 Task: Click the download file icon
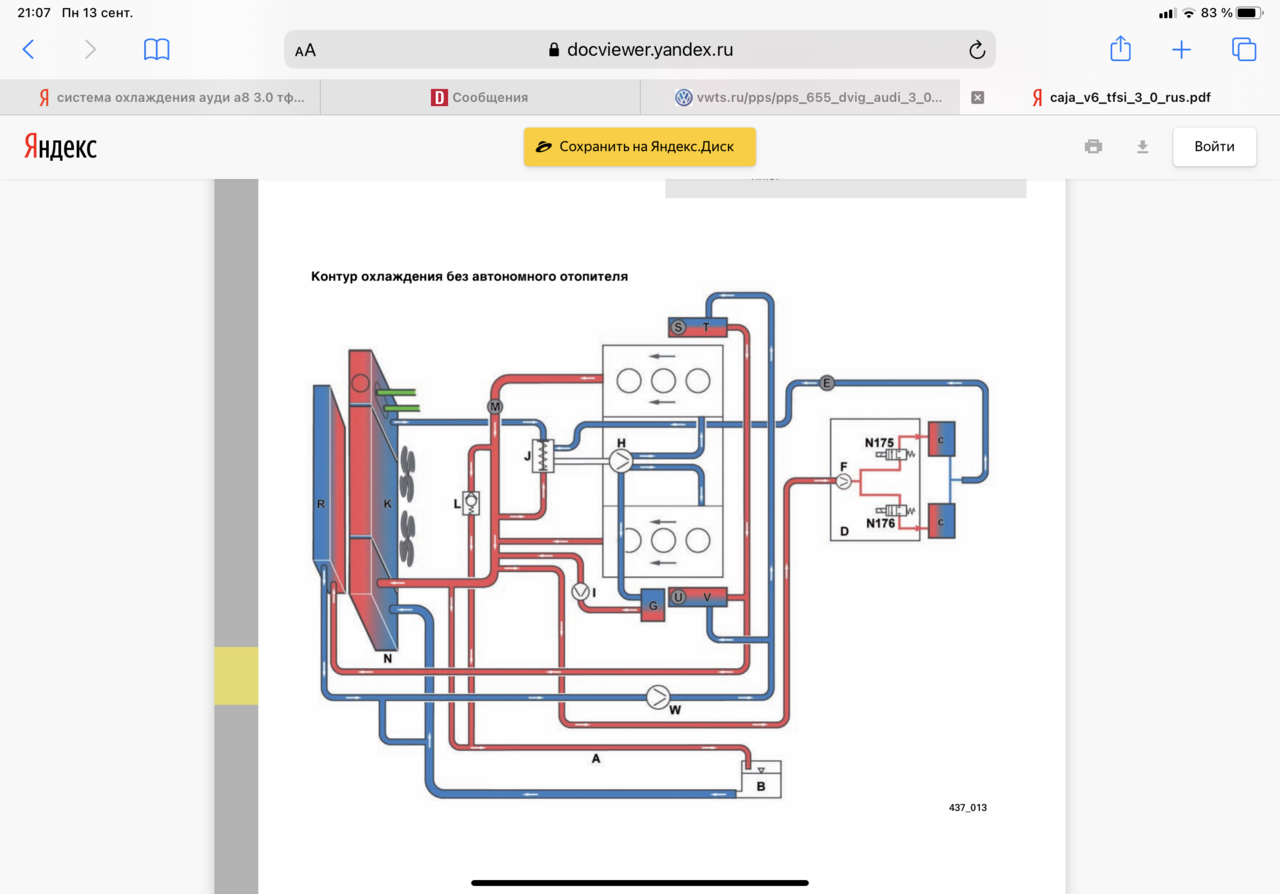[1142, 147]
